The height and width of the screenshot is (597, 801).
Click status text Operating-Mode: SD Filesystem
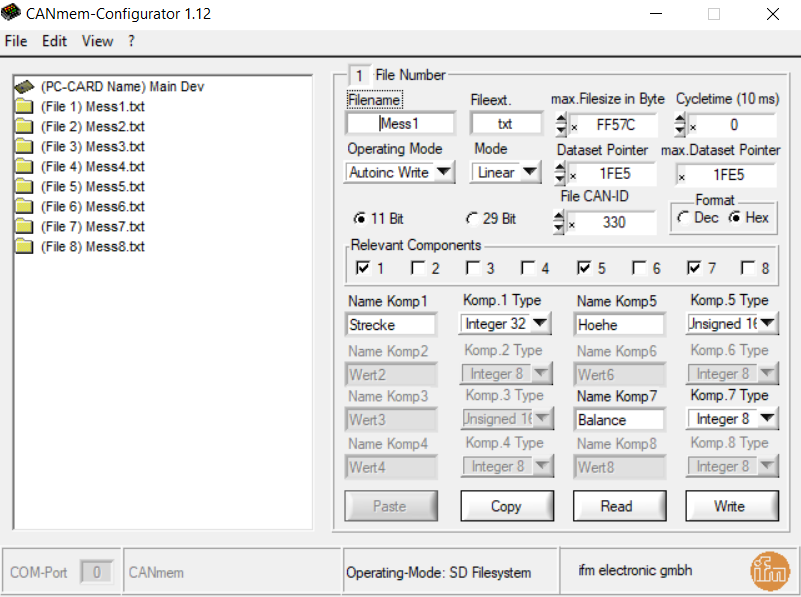(438, 573)
